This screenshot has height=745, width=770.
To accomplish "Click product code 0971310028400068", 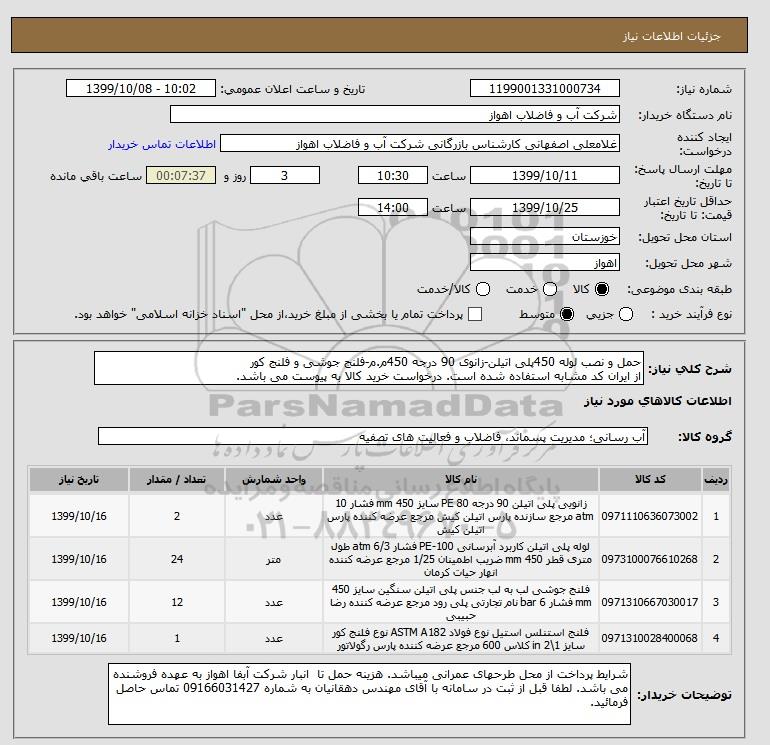I will pyautogui.click(x=650, y=638).
